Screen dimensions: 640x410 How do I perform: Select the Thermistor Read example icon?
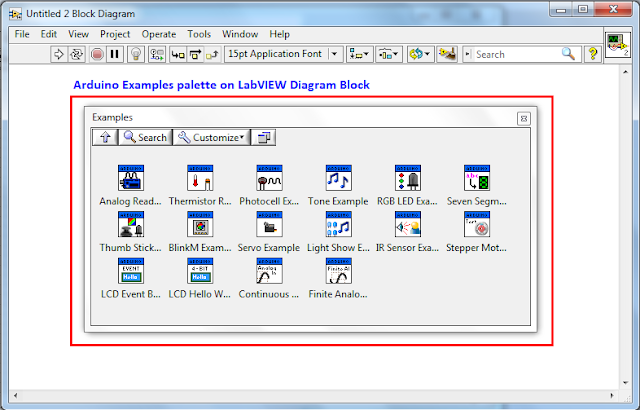200,178
